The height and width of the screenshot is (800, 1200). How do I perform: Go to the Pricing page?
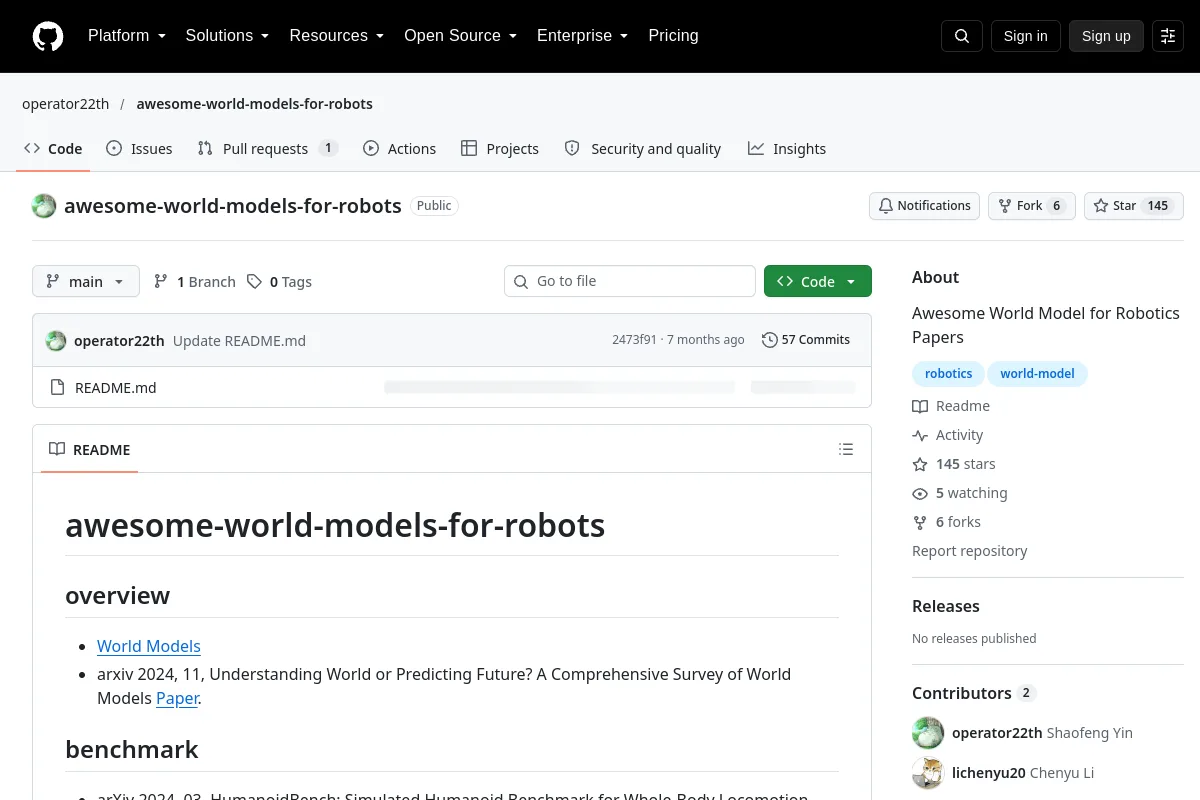click(x=673, y=36)
